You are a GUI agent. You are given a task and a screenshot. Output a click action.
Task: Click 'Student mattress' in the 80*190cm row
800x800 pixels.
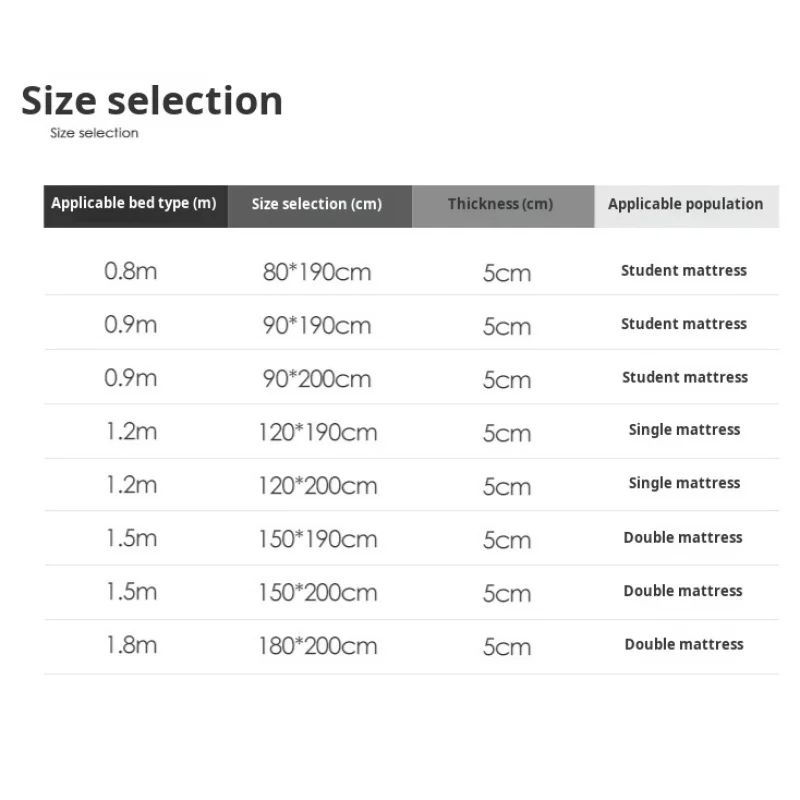tap(684, 270)
